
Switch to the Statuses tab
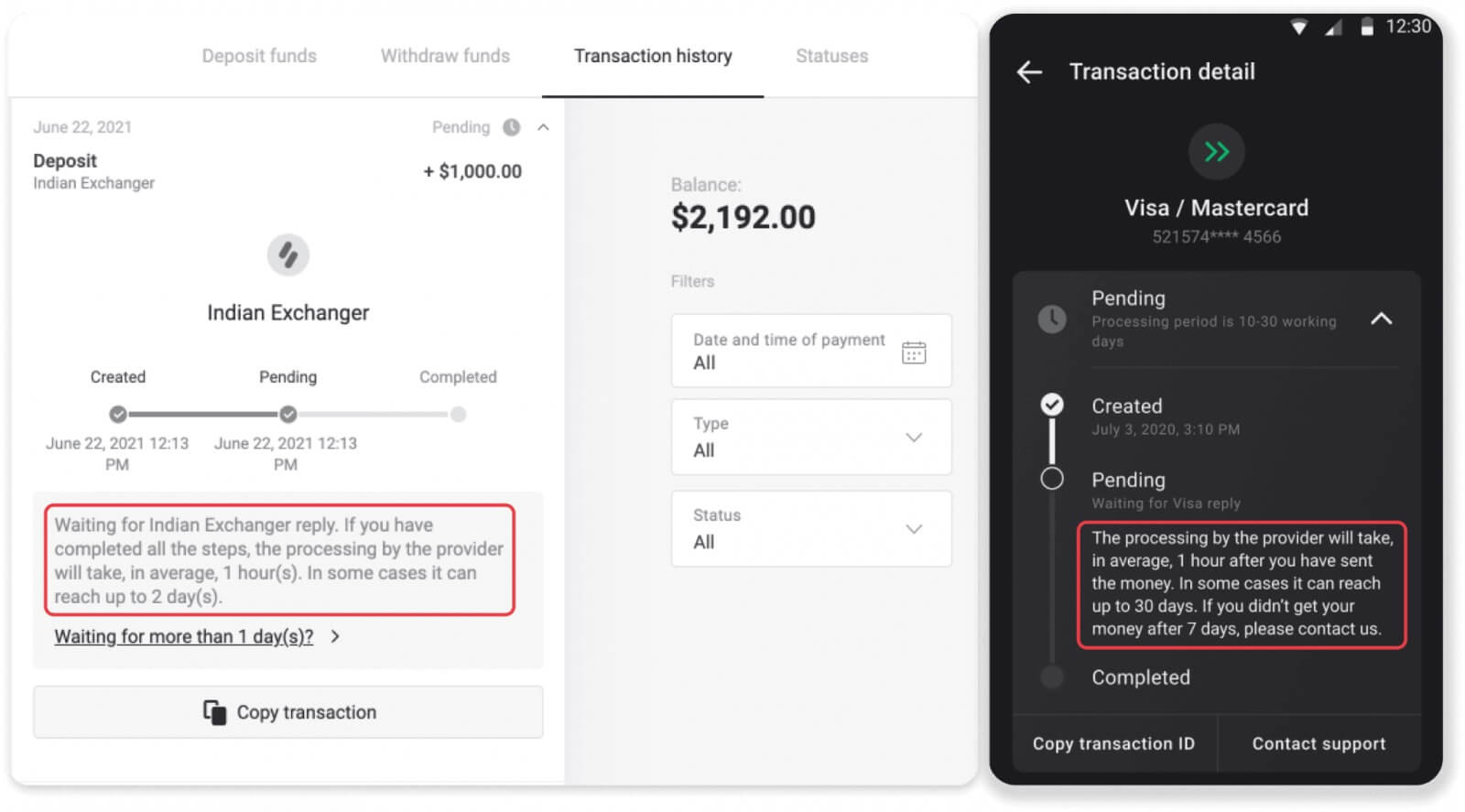[x=830, y=56]
